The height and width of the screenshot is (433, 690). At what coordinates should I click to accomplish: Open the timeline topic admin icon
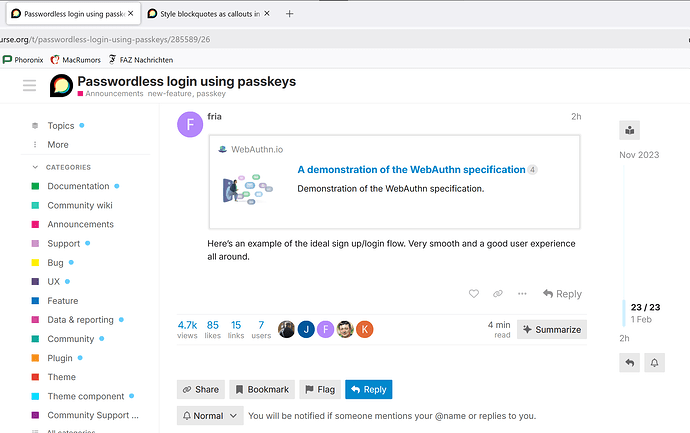(629, 130)
